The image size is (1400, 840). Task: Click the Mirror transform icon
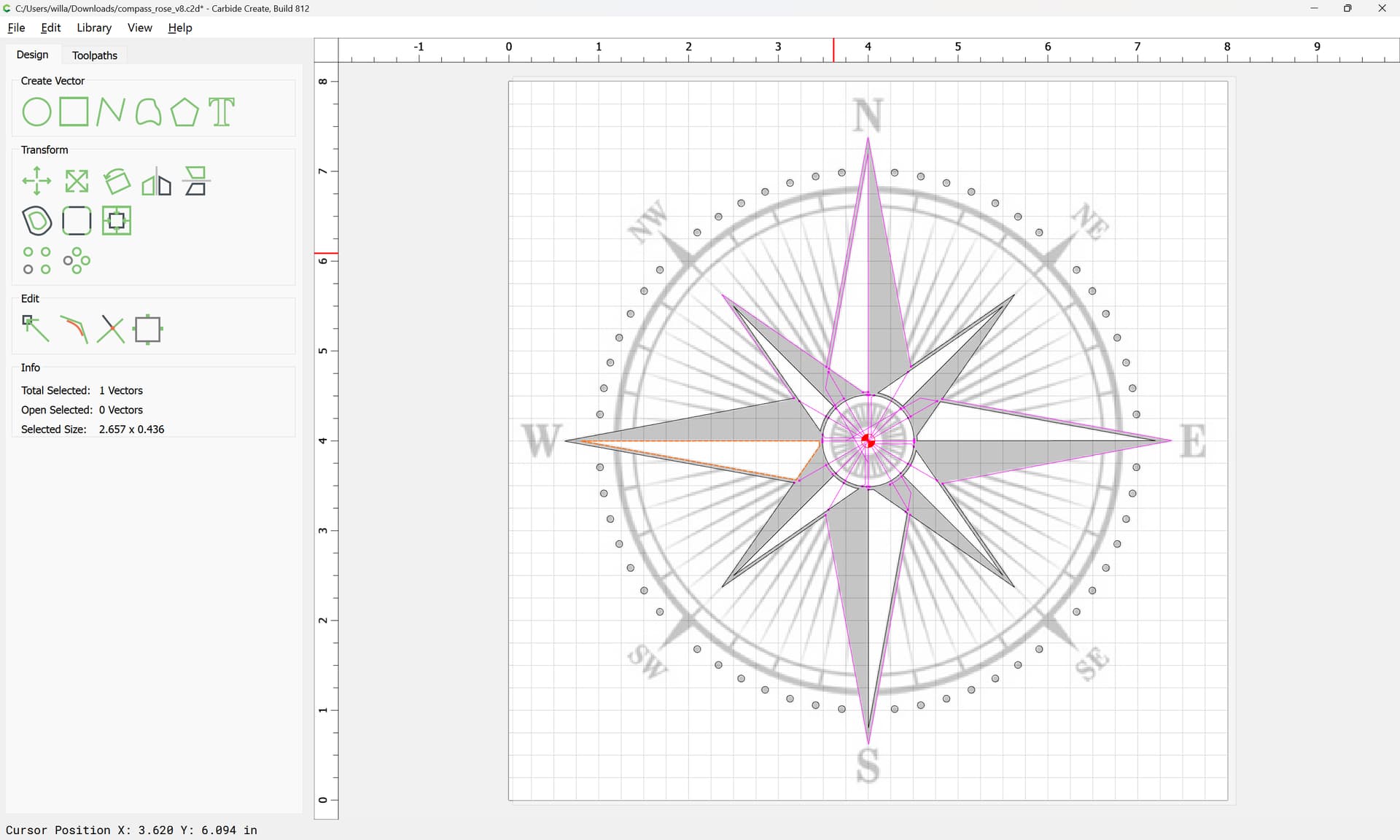pos(156,181)
